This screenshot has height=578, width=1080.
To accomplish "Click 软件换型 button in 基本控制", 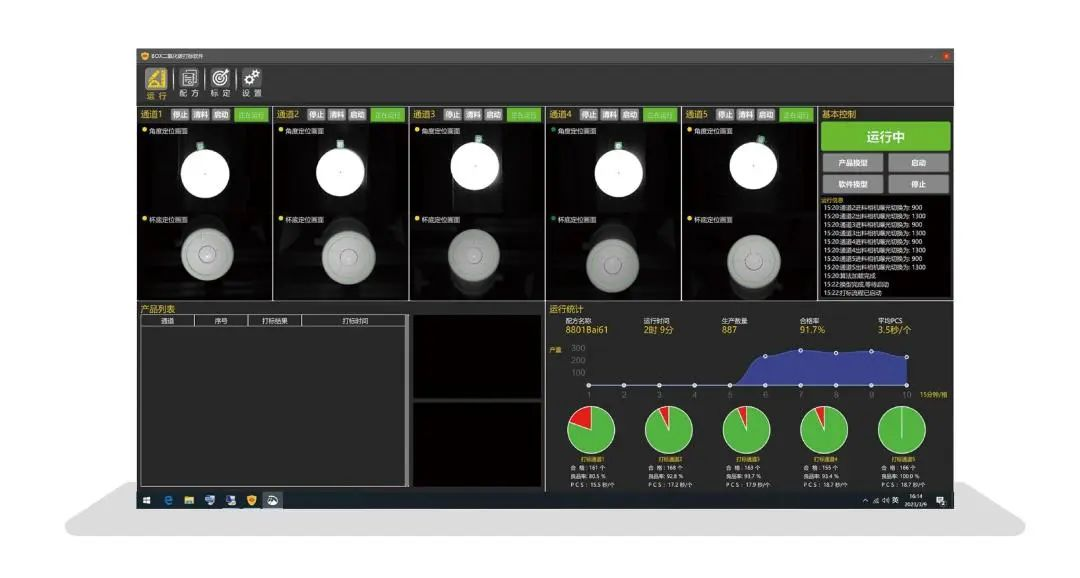I will click(853, 184).
